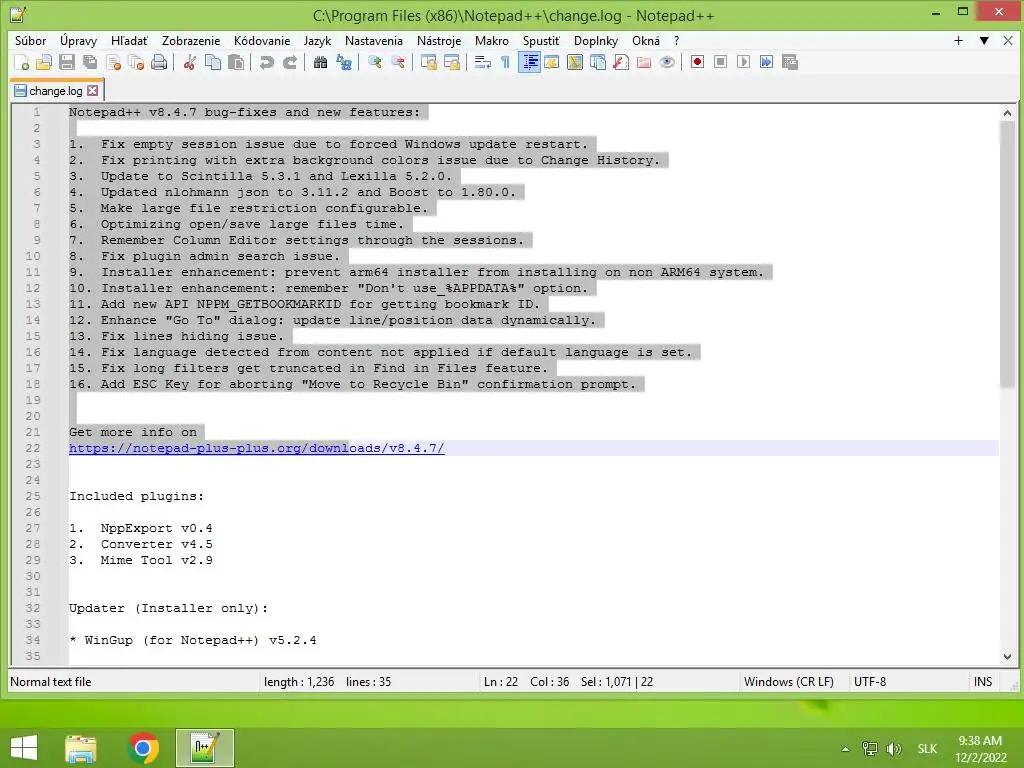Open the Nástroje menu
This screenshot has width=1024, height=768.
point(439,40)
